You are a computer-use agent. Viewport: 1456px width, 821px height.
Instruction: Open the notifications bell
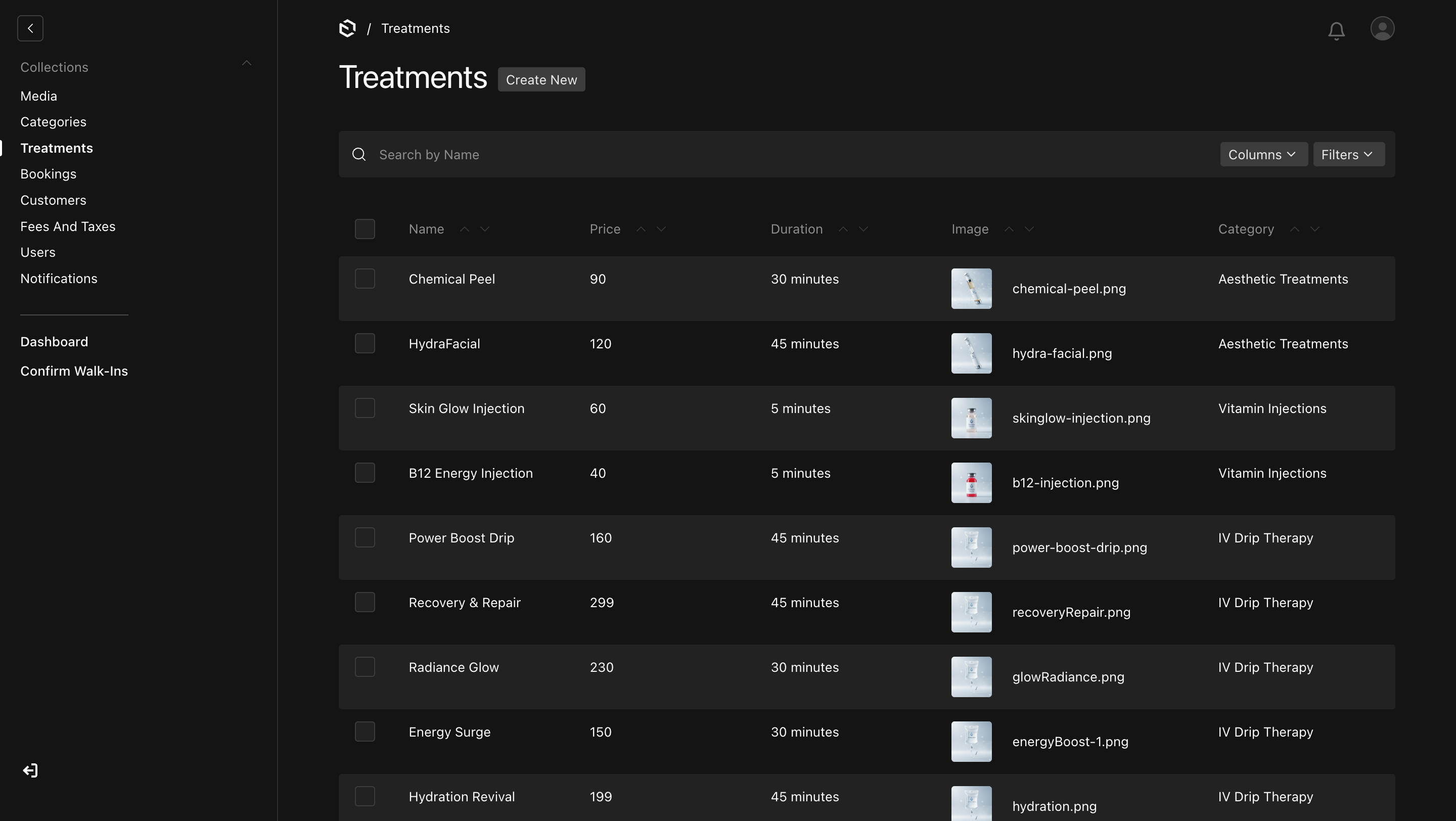tap(1336, 30)
